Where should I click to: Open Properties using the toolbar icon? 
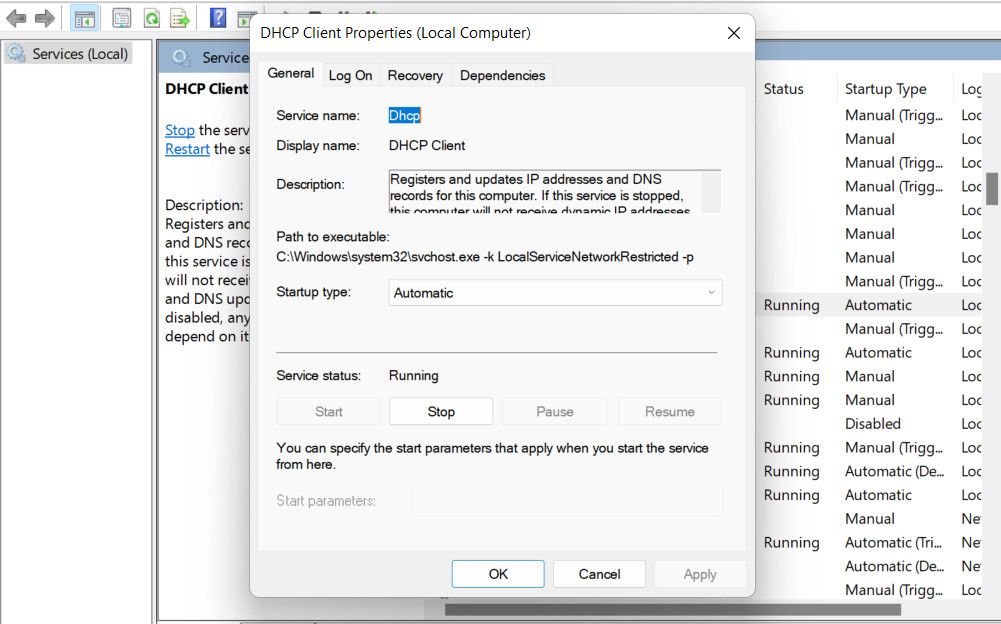(x=120, y=17)
